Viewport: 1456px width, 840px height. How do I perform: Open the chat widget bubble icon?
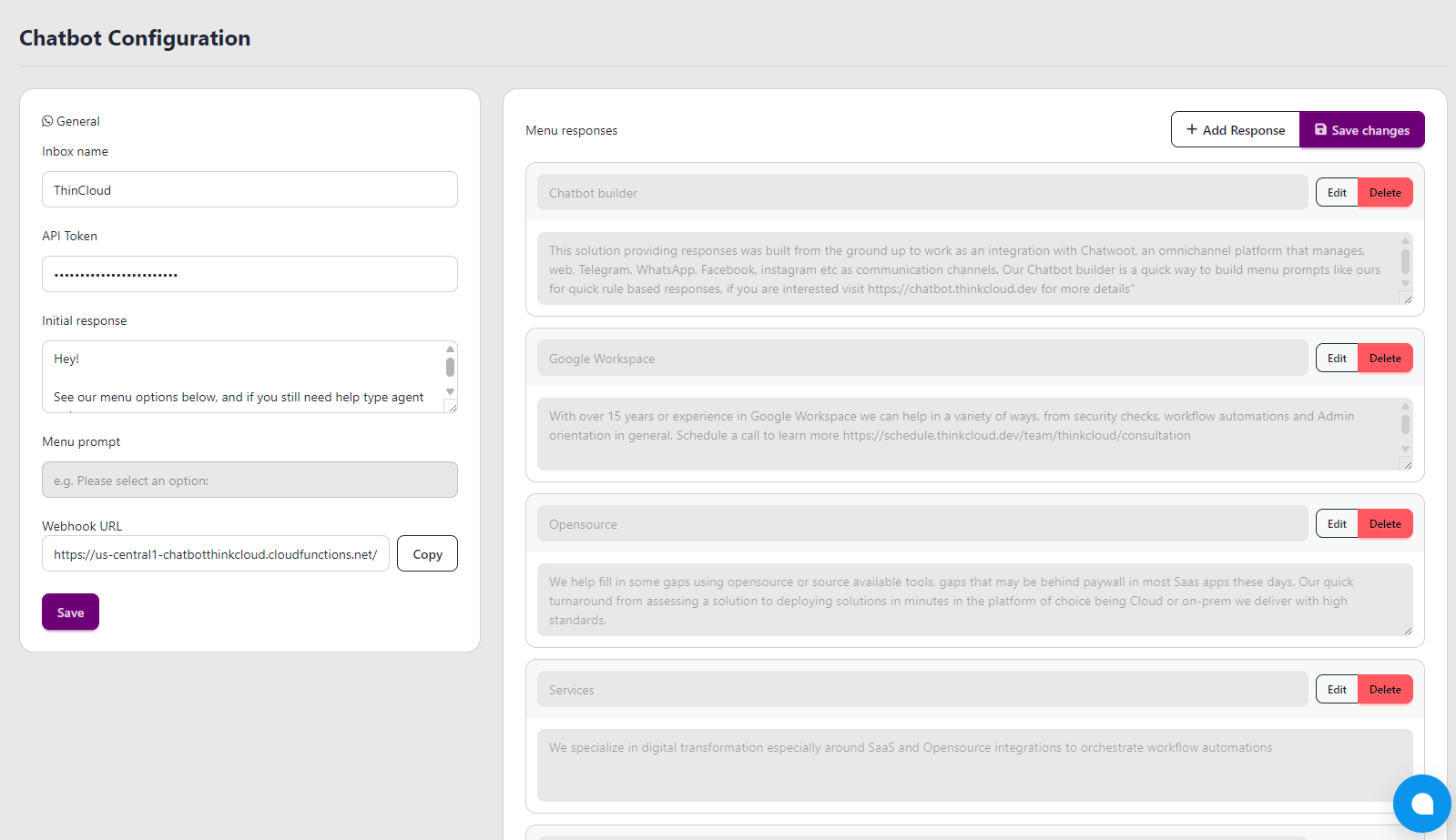pyautogui.click(x=1421, y=804)
